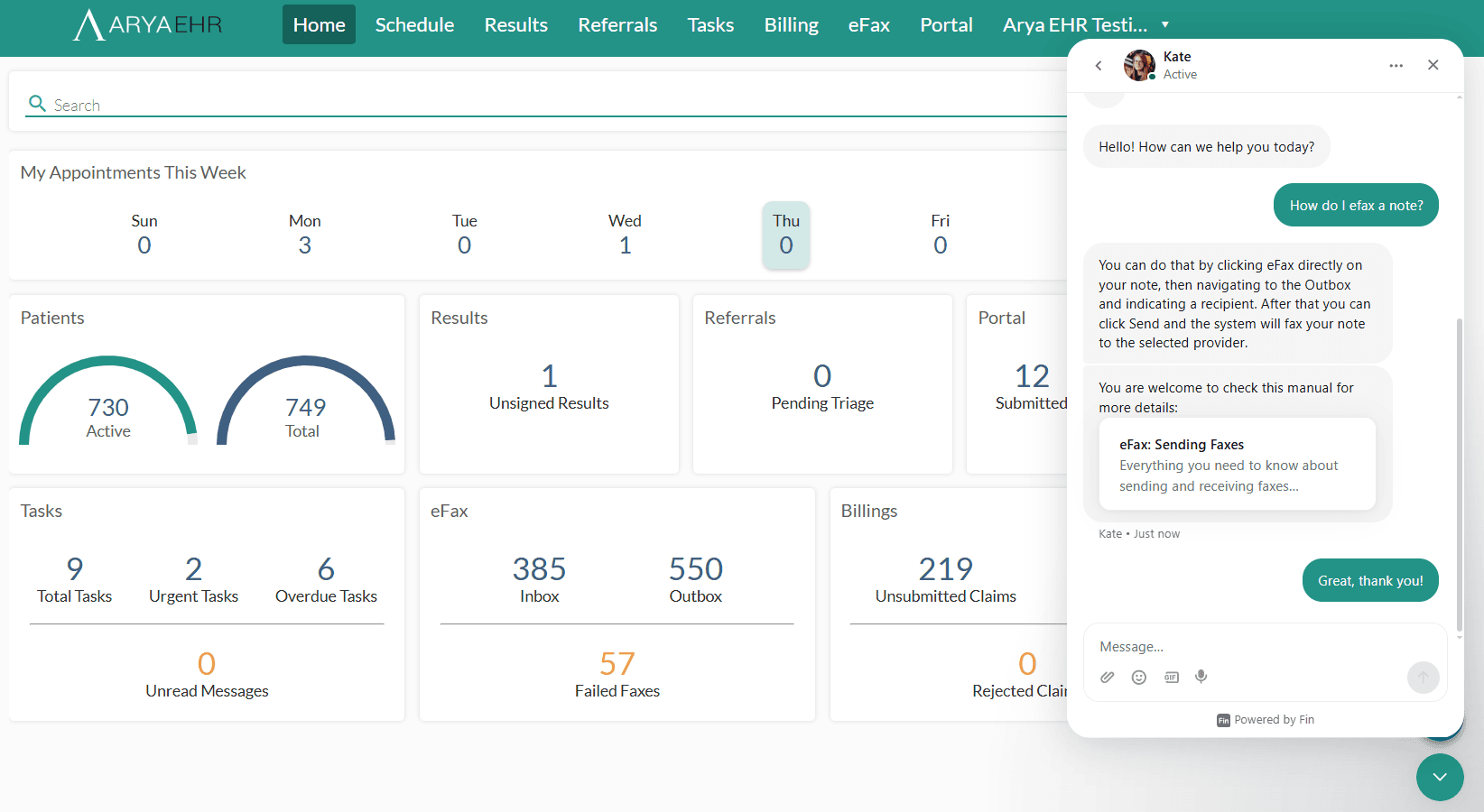Open chat options three-dot menu
The height and width of the screenshot is (812, 1484).
point(1396,65)
